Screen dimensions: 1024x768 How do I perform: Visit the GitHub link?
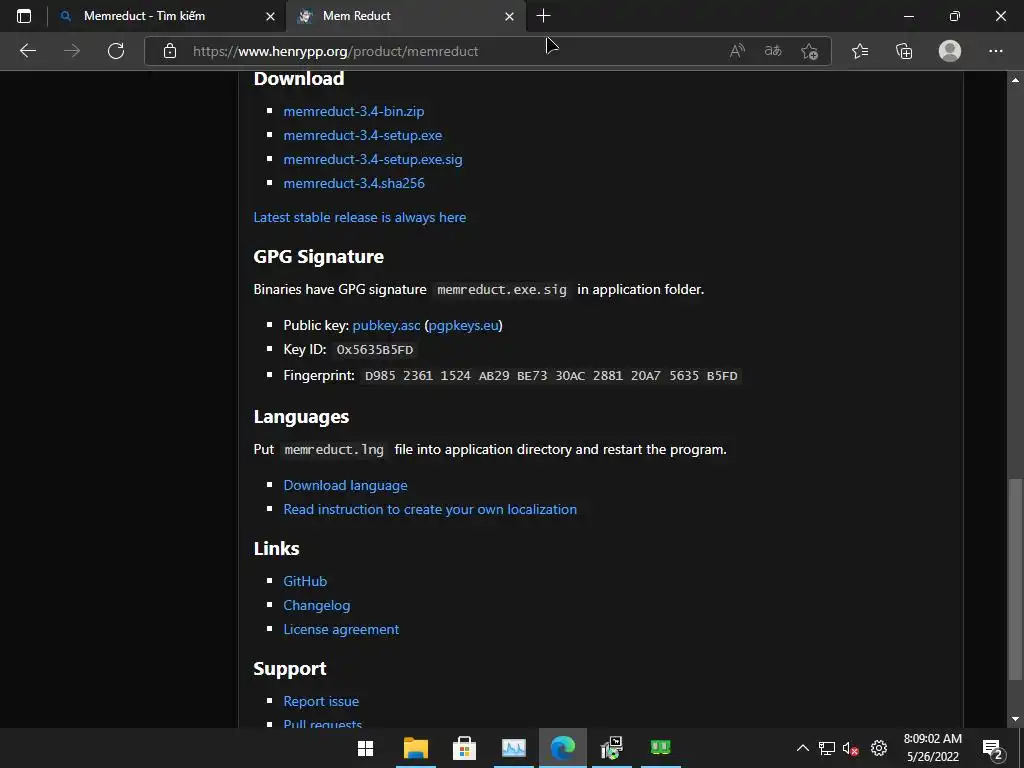[305, 581]
